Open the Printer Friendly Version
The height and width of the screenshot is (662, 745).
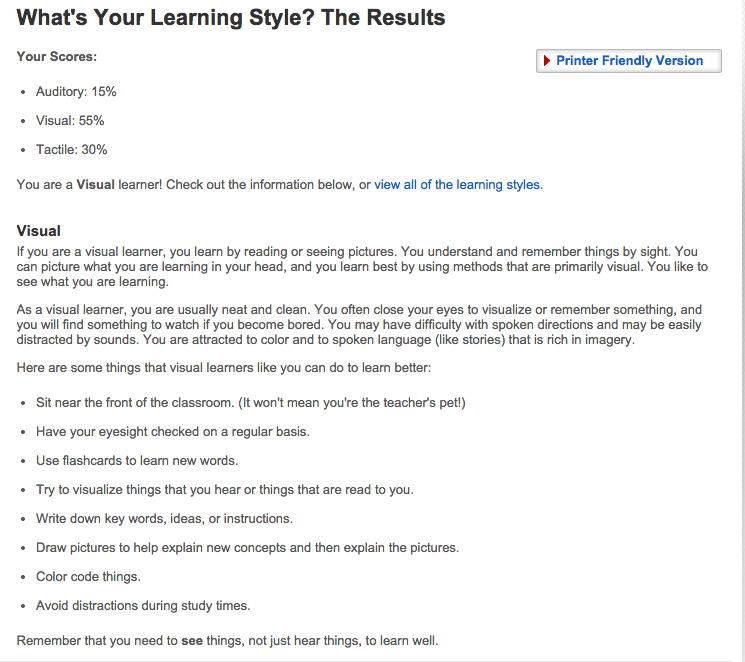pos(629,61)
